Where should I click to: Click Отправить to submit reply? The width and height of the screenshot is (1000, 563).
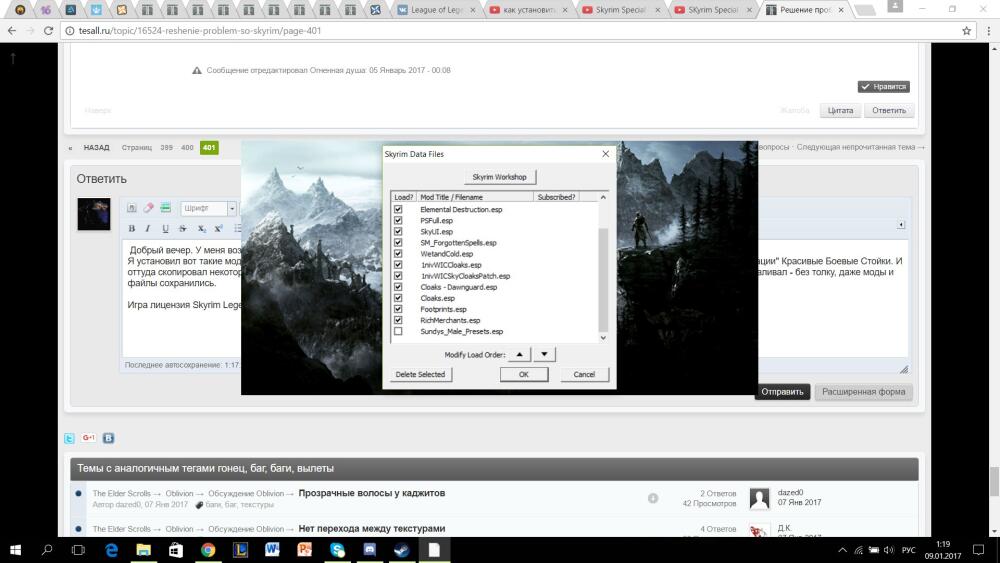coord(783,391)
